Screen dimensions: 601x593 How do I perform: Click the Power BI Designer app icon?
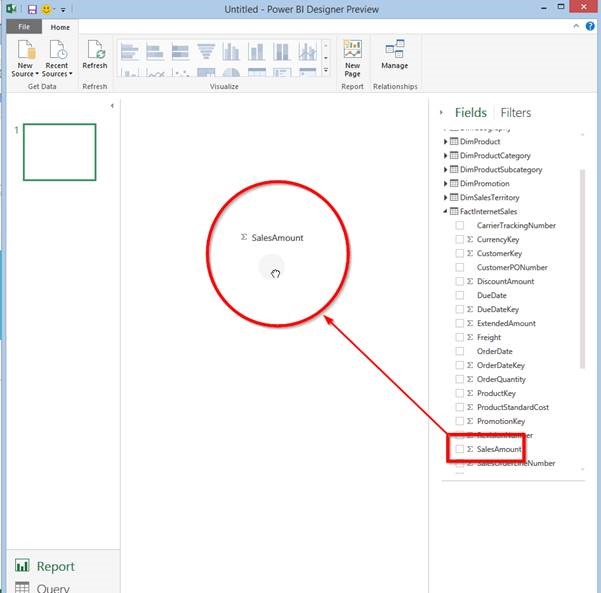11,8
